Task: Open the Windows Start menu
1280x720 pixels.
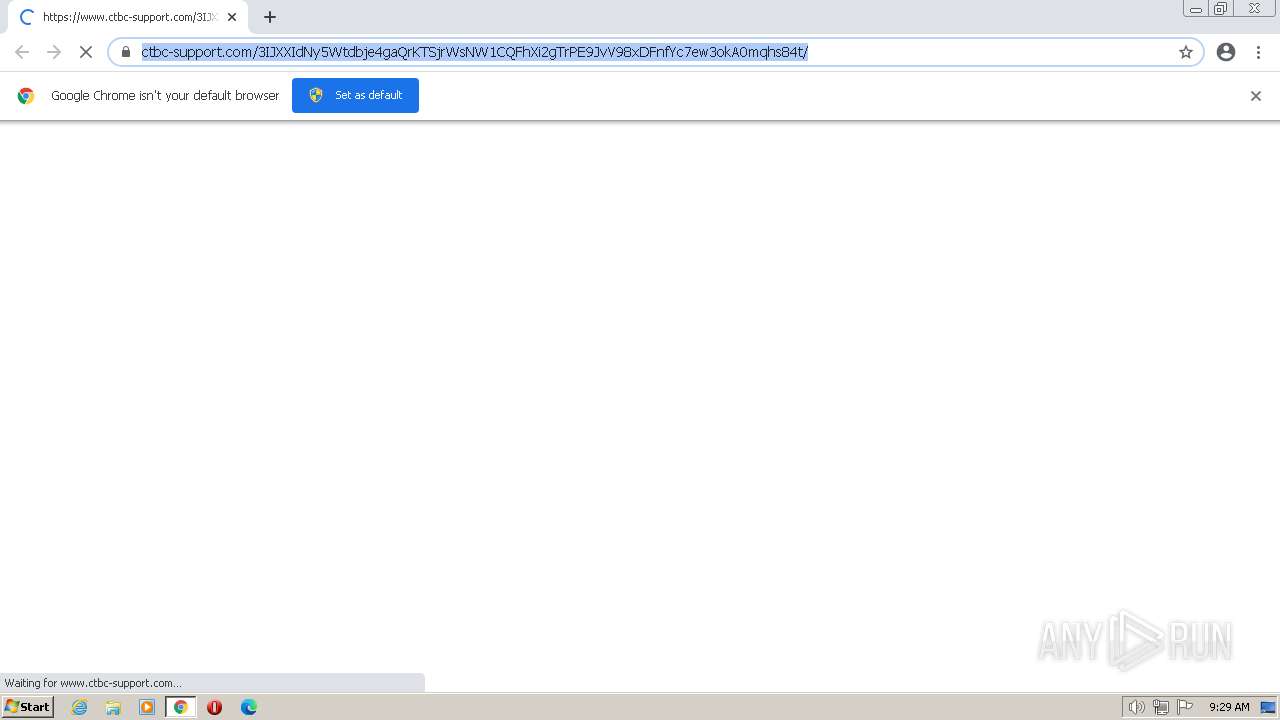Action: pyautogui.click(x=27, y=707)
